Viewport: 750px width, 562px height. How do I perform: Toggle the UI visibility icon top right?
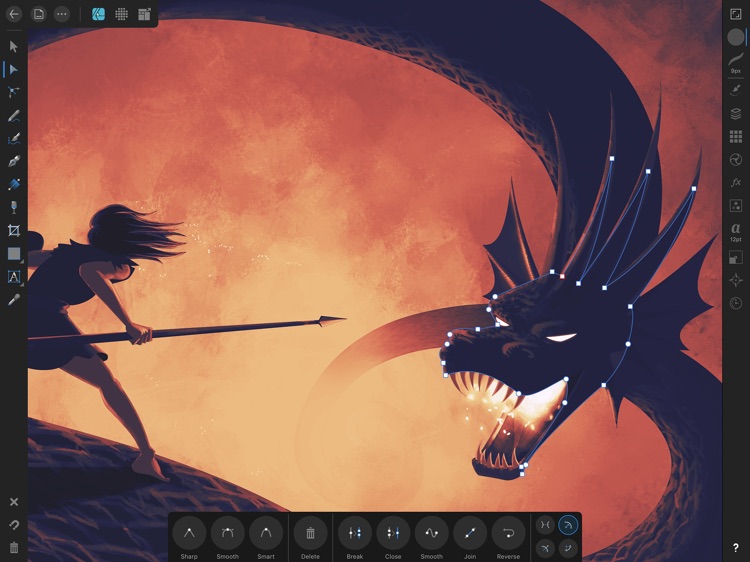tap(735, 14)
